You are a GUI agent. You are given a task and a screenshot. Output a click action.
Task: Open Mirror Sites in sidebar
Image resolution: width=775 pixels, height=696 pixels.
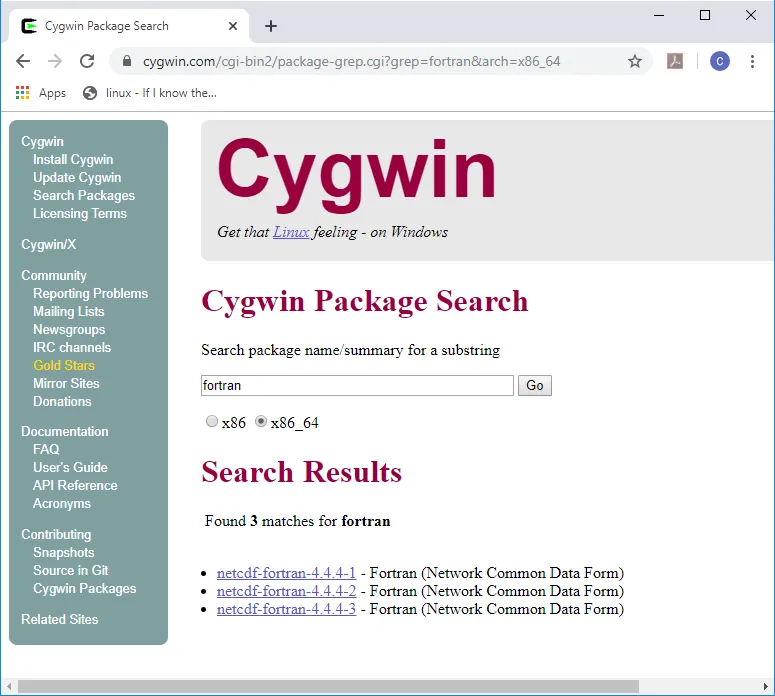66,383
